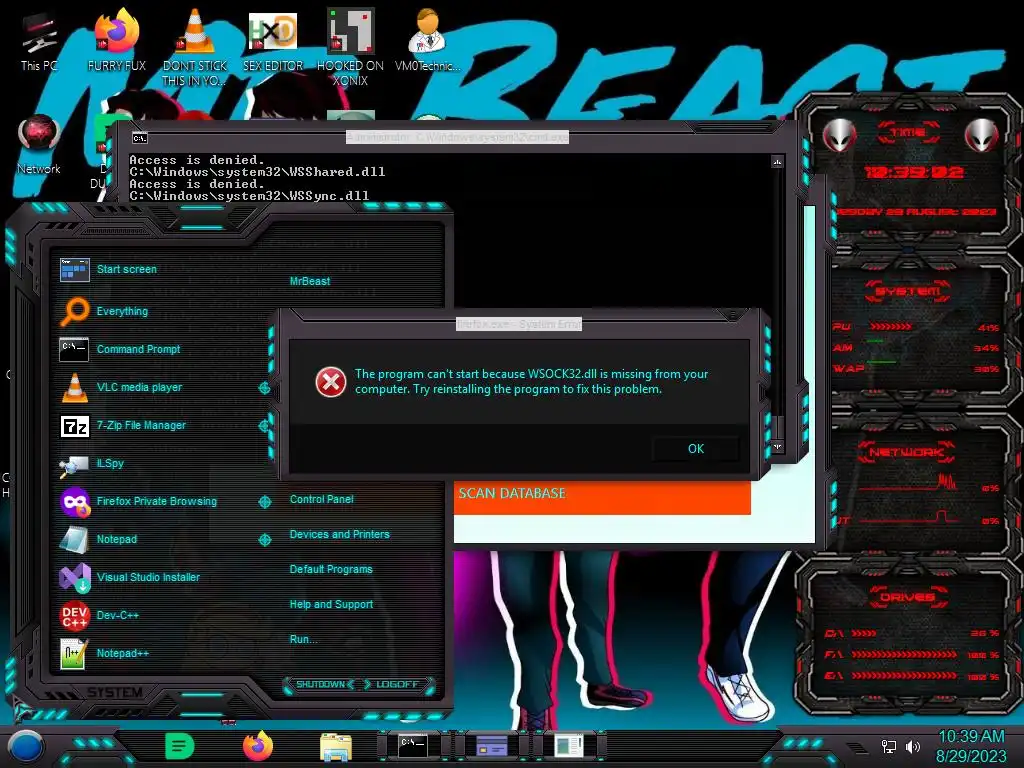Launch Notepad from start menu
Image resolution: width=1024 pixels, height=768 pixels.
coord(99,539)
